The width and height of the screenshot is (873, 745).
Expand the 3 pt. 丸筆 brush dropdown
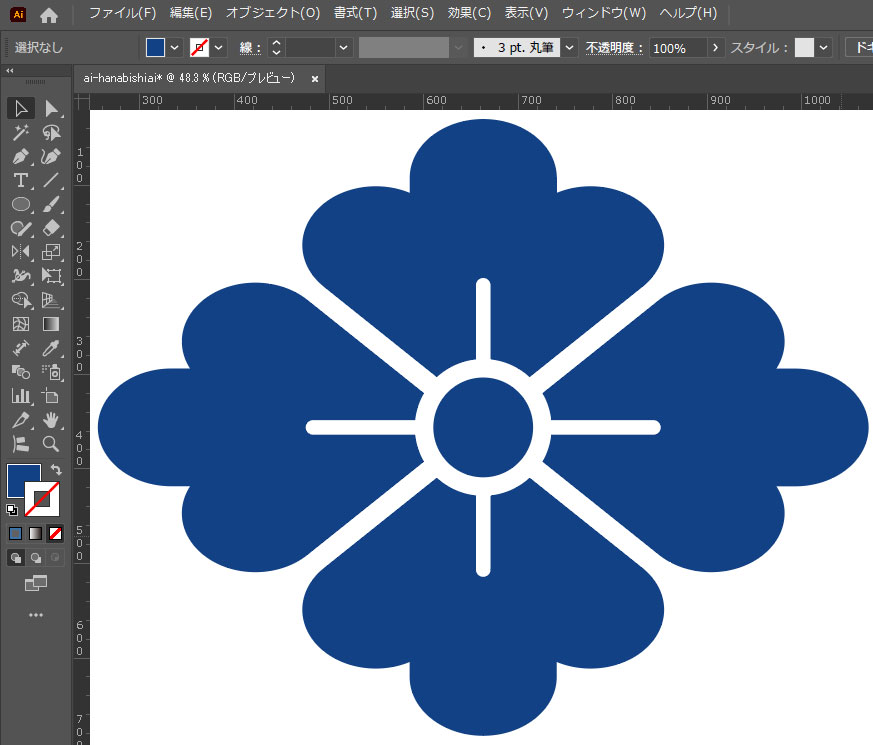(569, 48)
